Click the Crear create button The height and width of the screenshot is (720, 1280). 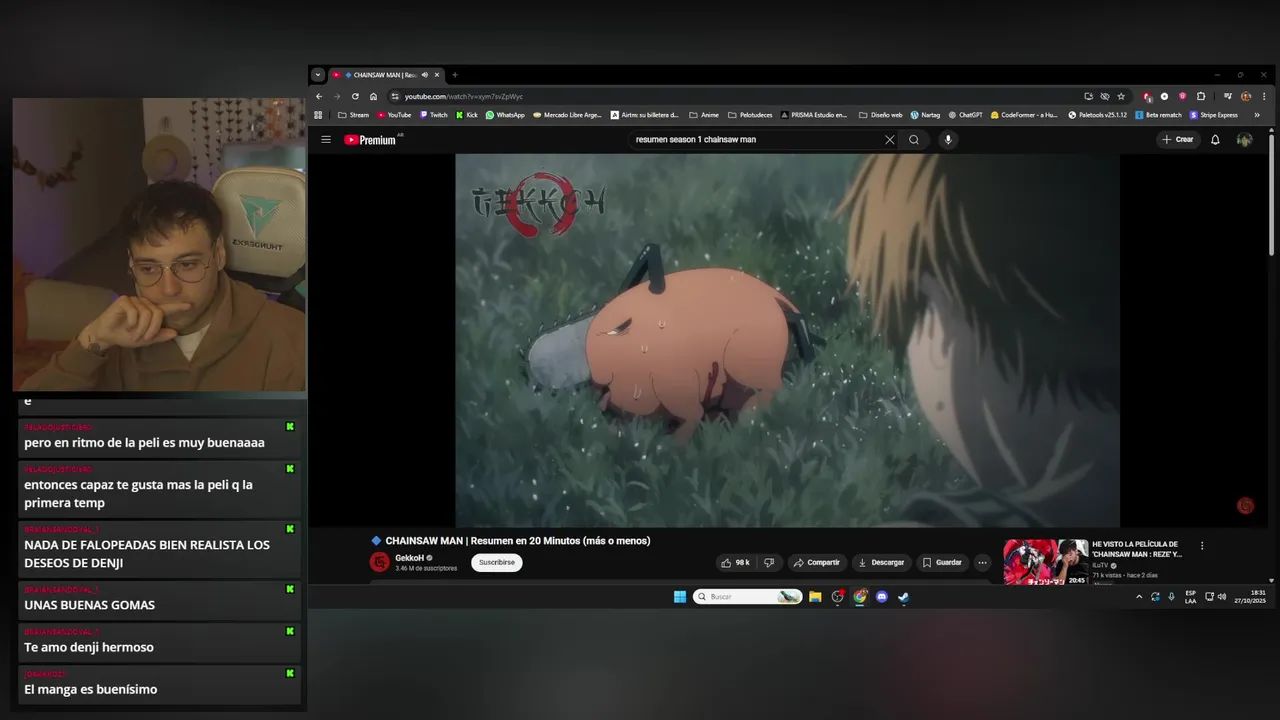[x=1178, y=140]
